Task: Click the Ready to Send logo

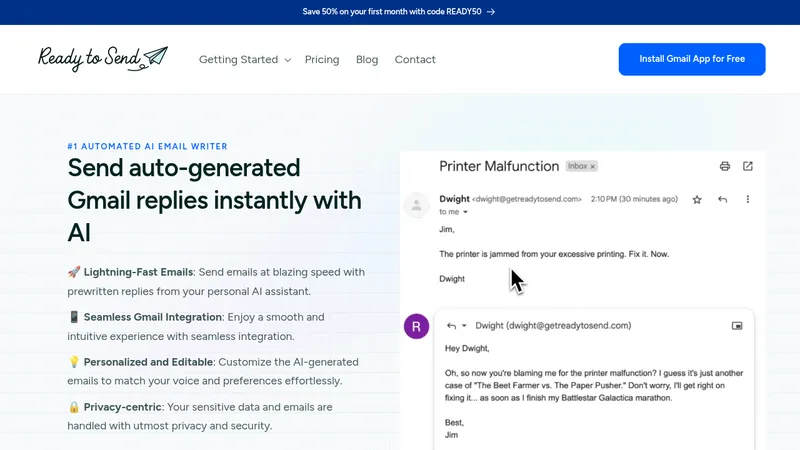Action: click(103, 59)
